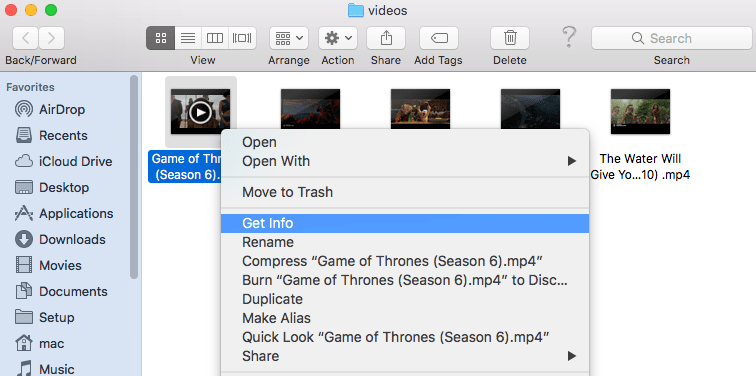Switch to column view

[x=215, y=38]
